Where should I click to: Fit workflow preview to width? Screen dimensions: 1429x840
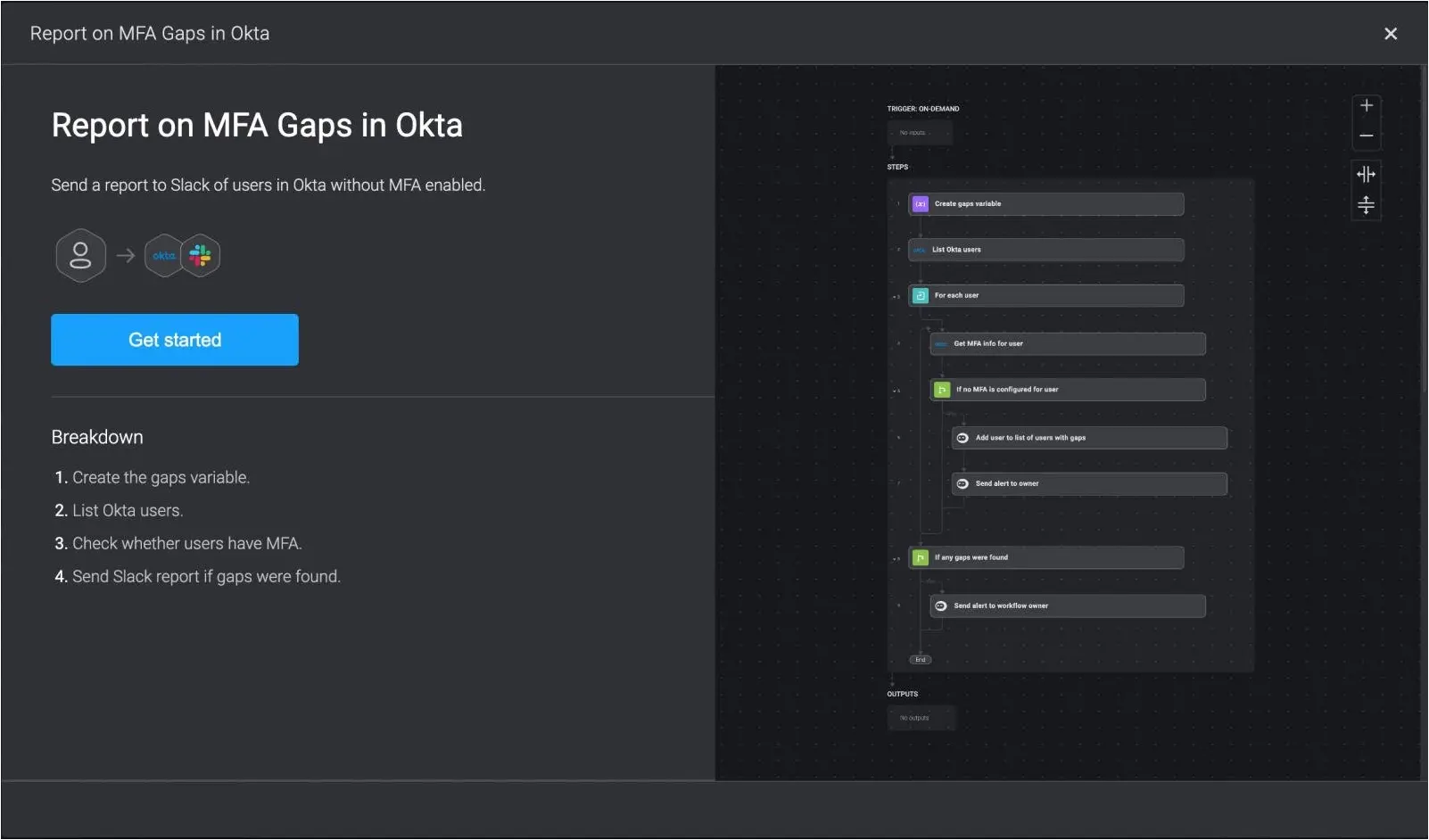click(x=1366, y=174)
